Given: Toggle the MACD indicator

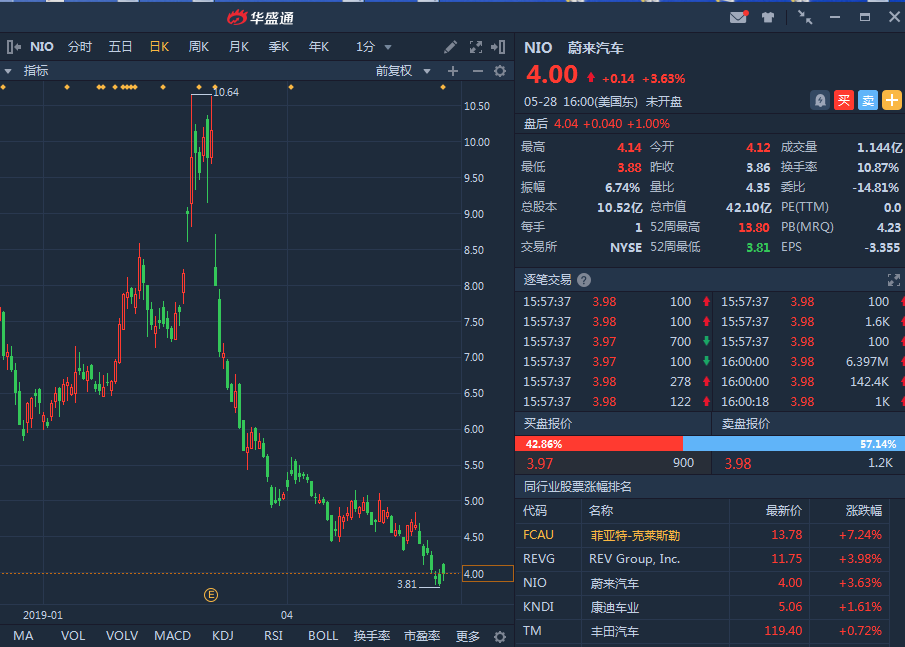Looking at the screenshot, I should pyautogui.click(x=172, y=636).
